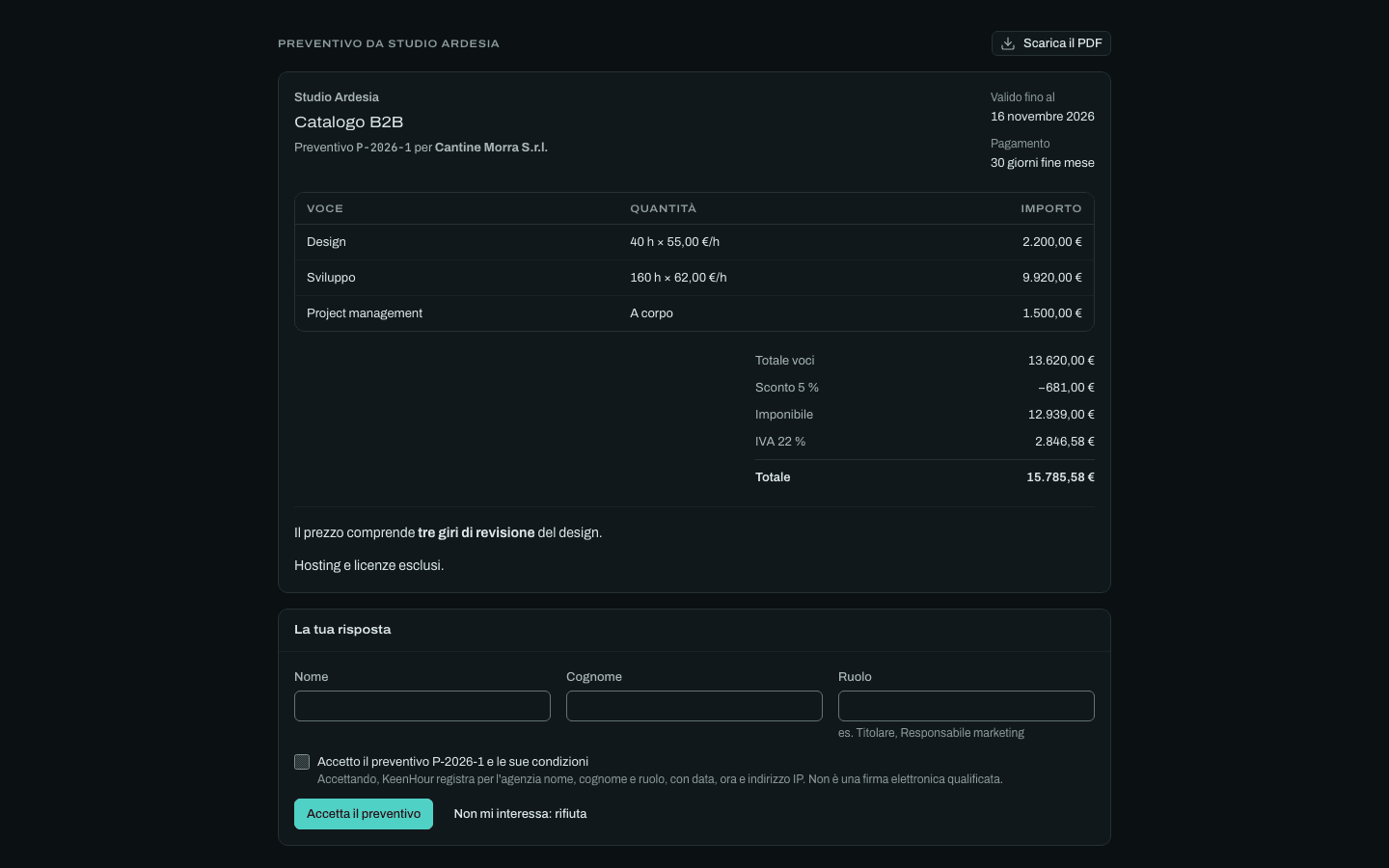The image size is (1389, 868).
Task: Click the Accetta il preventivo button
Action: [x=364, y=814]
